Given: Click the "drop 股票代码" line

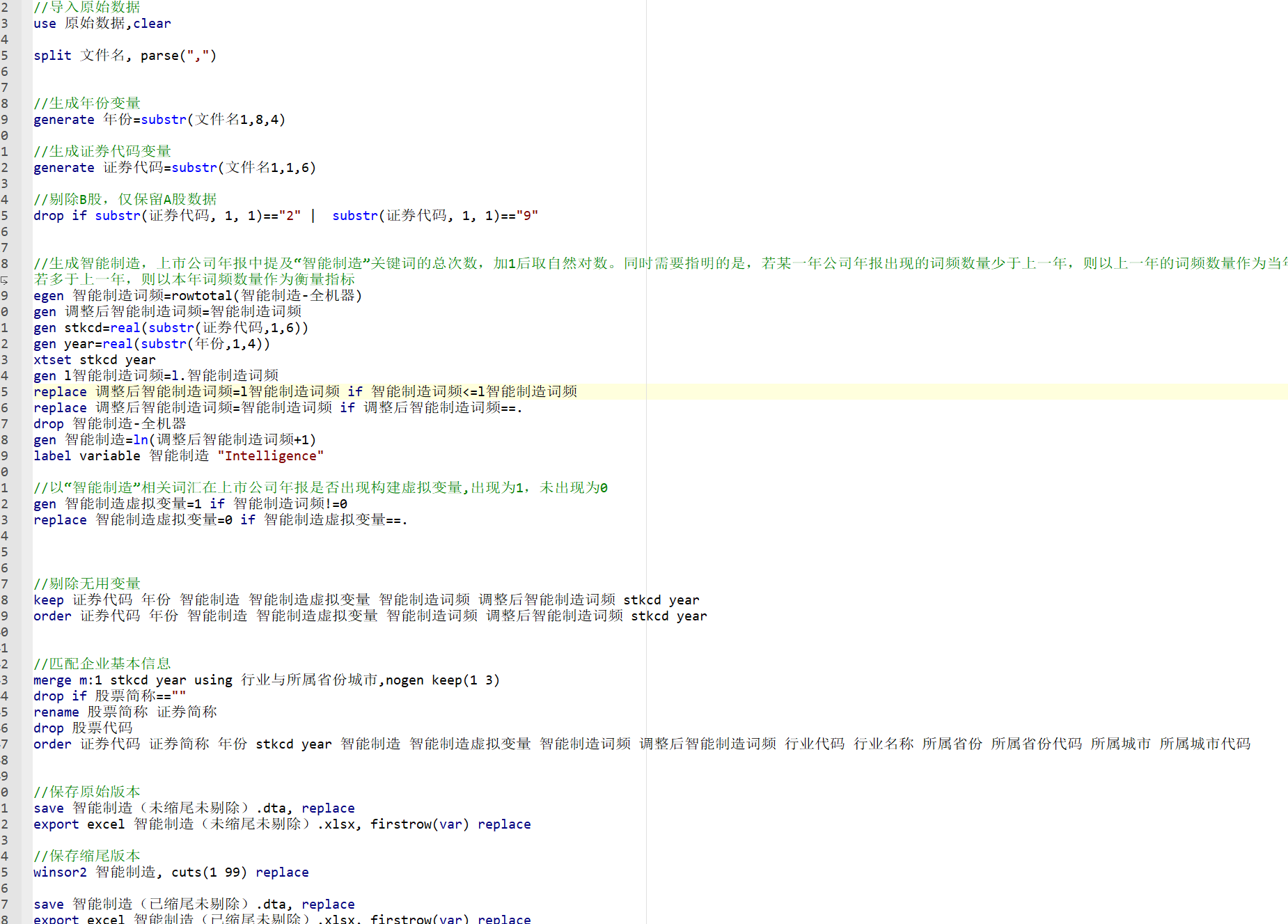Looking at the screenshot, I should [83, 728].
